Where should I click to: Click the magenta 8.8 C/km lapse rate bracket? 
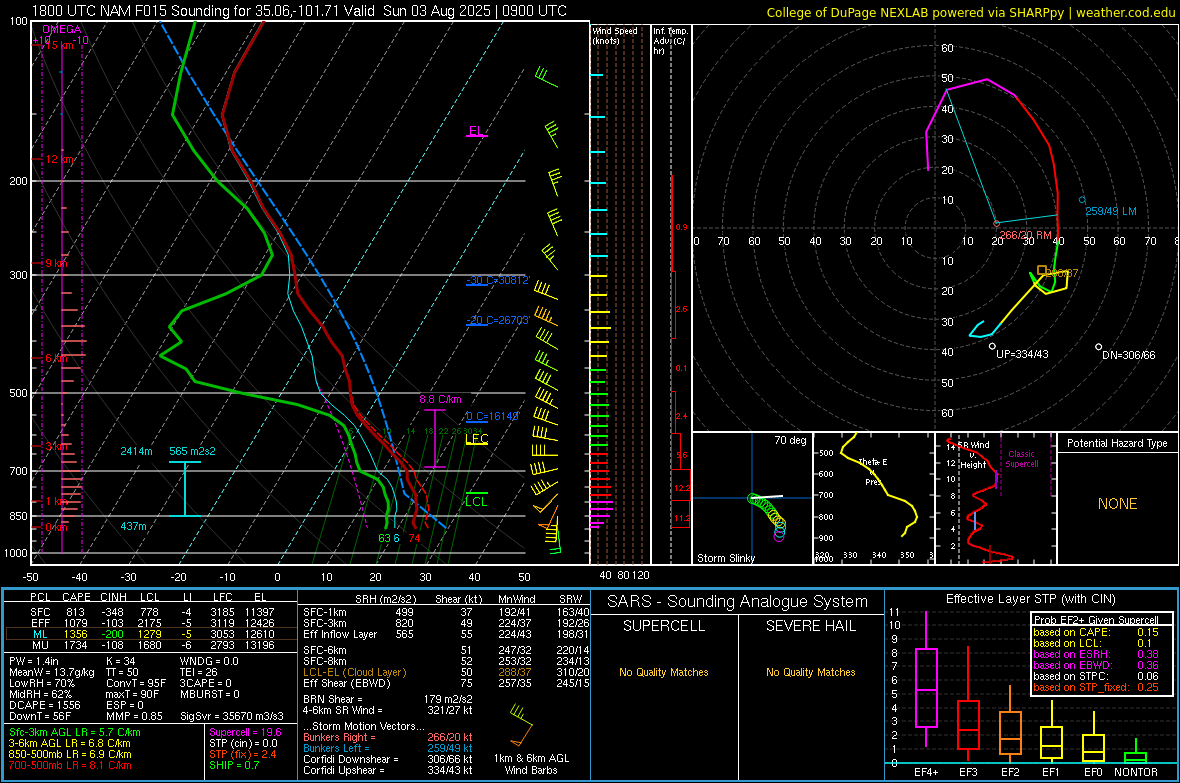[435, 439]
